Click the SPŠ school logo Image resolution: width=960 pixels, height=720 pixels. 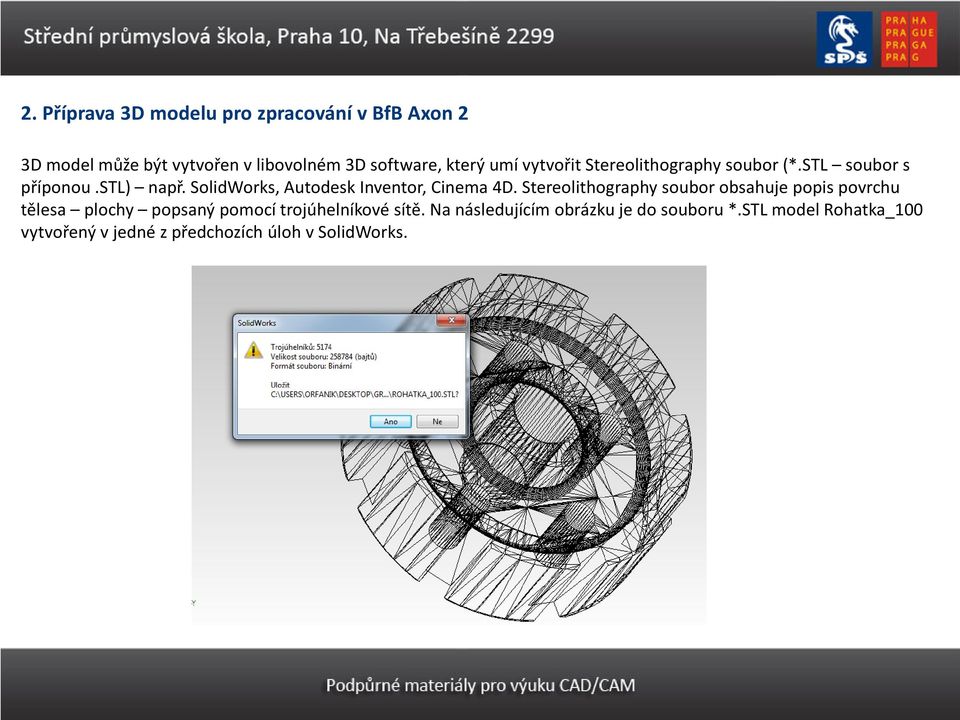(x=844, y=39)
